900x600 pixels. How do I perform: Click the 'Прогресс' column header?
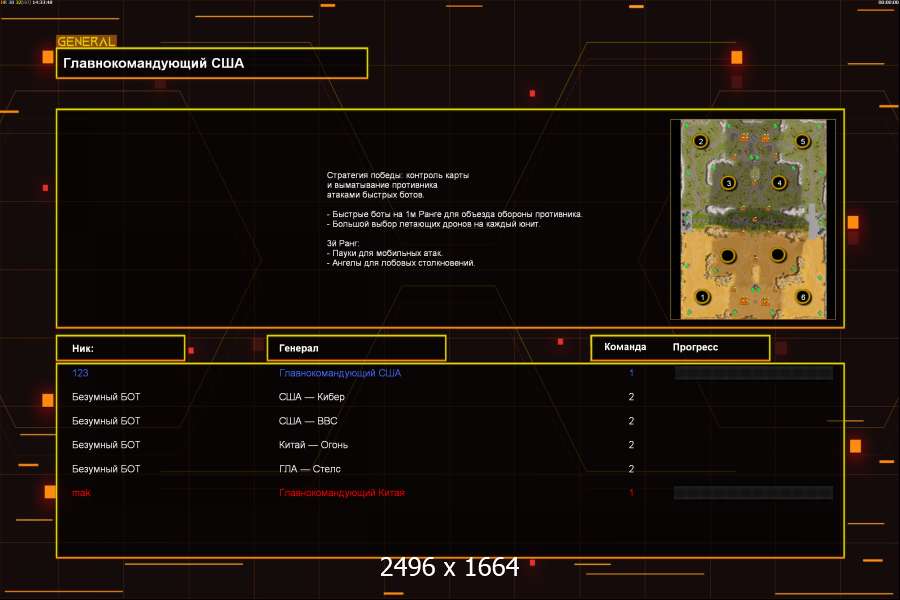(x=695, y=347)
